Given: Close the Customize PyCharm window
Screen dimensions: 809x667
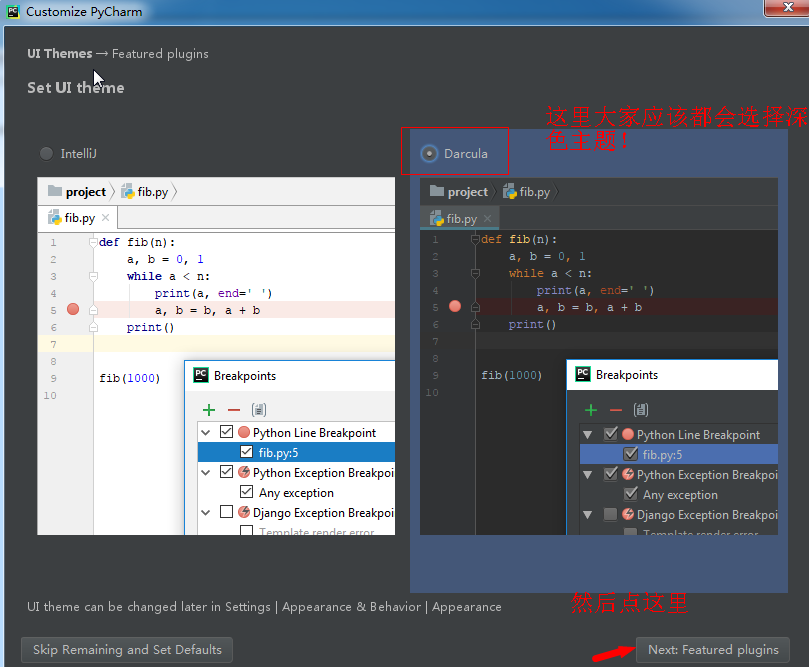Looking at the screenshot, I should (x=788, y=7).
